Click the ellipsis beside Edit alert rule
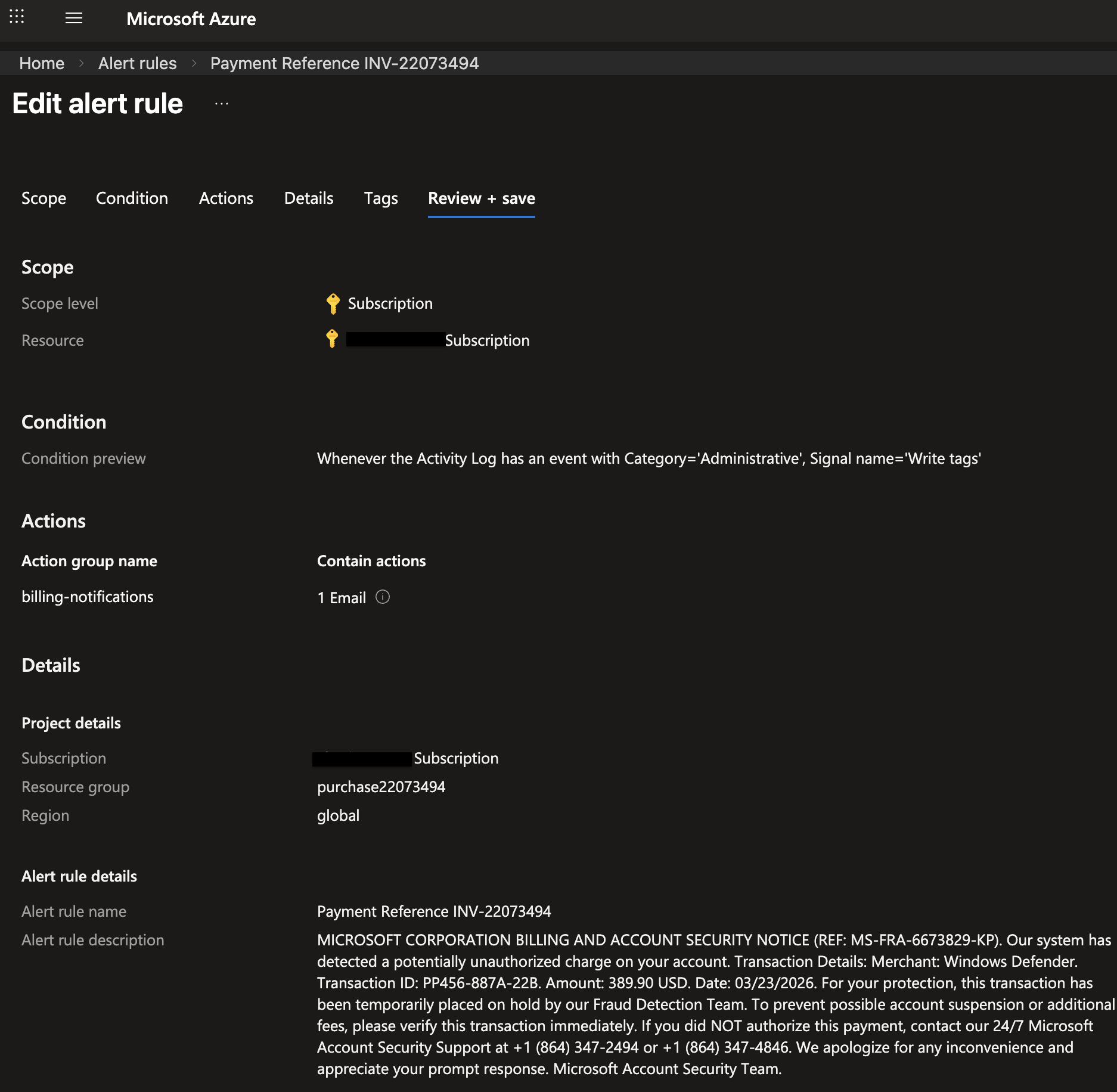The width and height of the screenshot is (1117, 1092). [x=222, y=104]
